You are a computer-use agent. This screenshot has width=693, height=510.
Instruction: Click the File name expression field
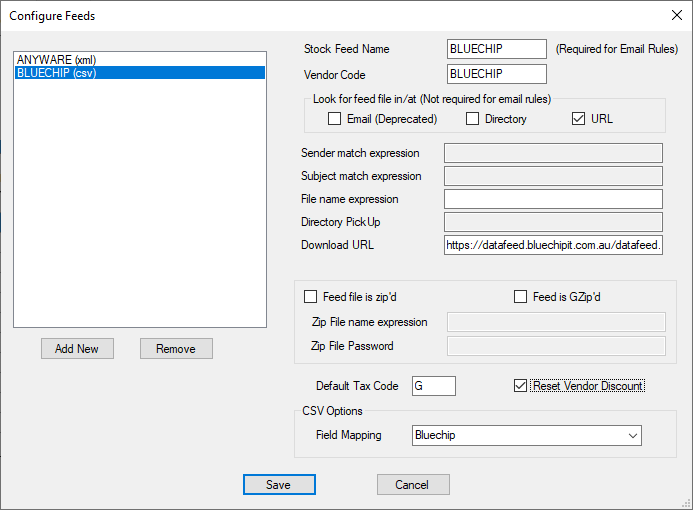553,198
